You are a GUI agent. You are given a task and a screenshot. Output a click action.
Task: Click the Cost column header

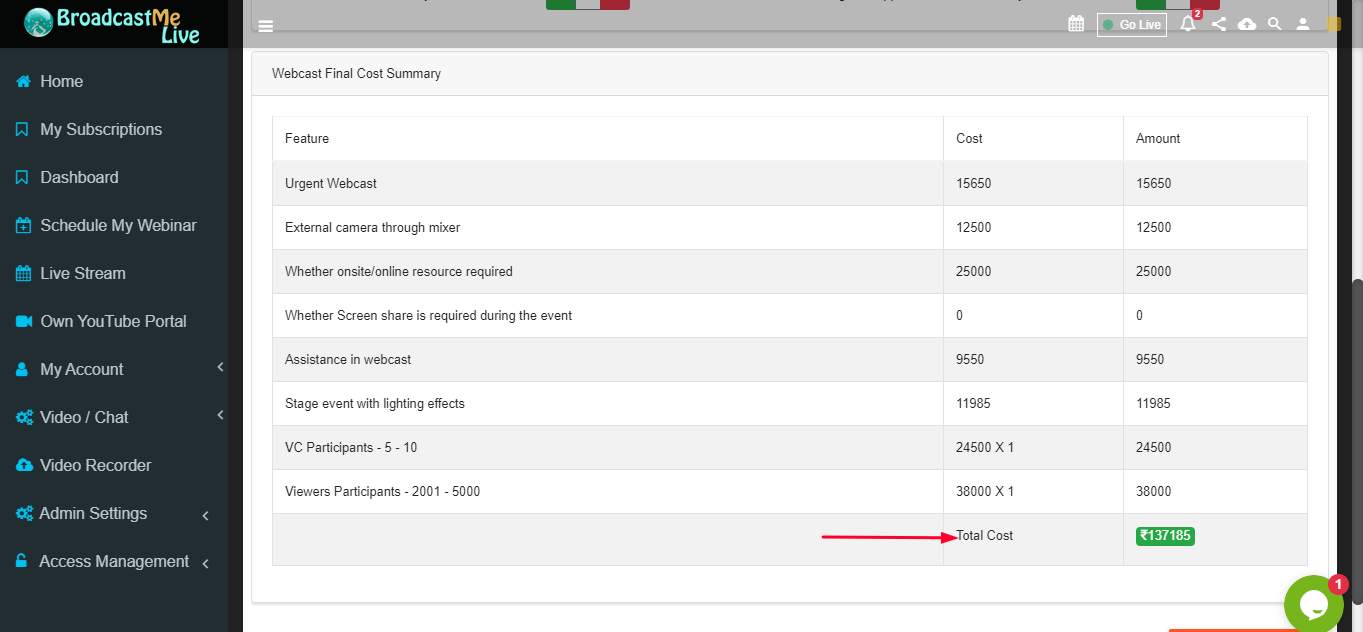pos(969,139)
